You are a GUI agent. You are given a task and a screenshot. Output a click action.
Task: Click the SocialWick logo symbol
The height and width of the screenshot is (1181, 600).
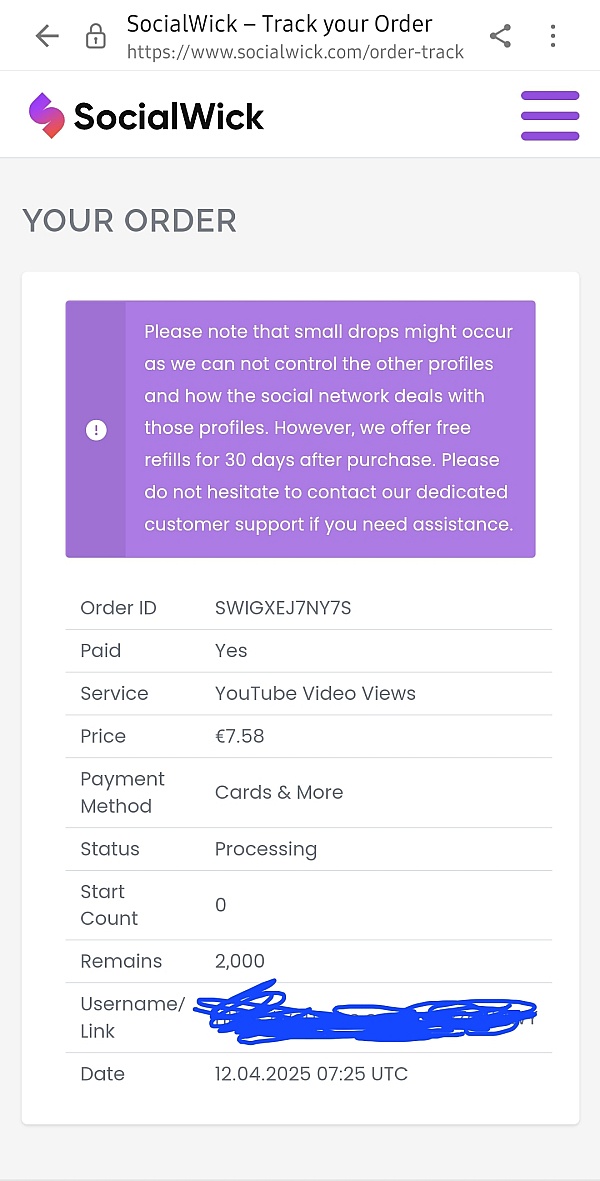[46, 116]
